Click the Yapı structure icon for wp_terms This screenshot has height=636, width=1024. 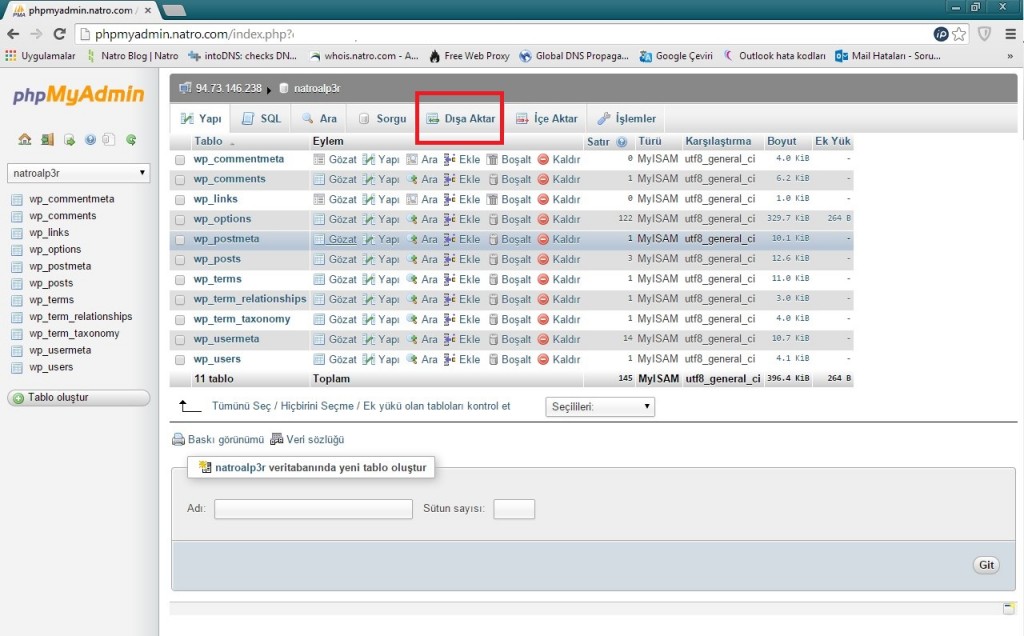tap(368, 279)
